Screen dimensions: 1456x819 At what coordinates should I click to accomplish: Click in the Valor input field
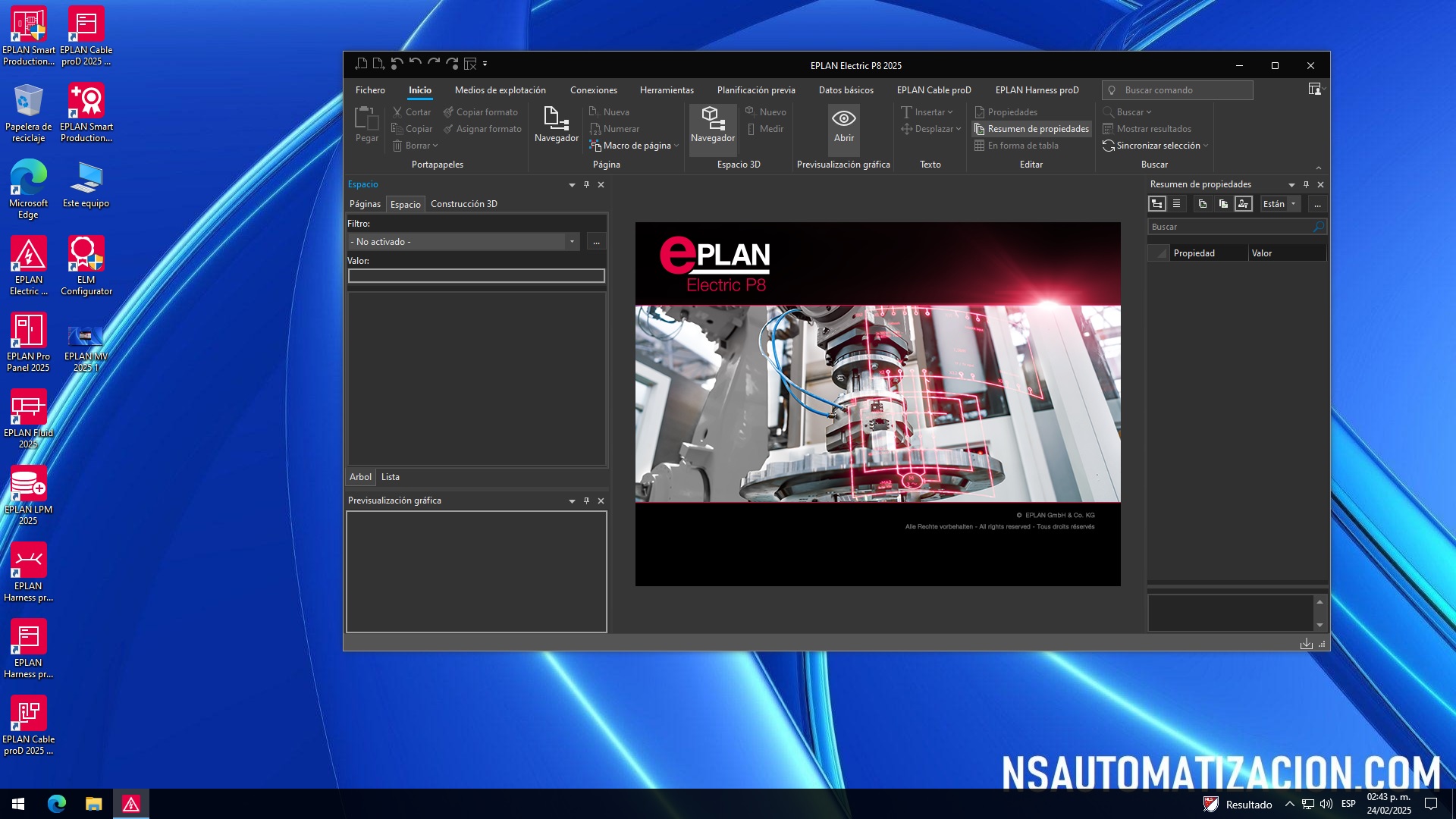pos(476,275)
